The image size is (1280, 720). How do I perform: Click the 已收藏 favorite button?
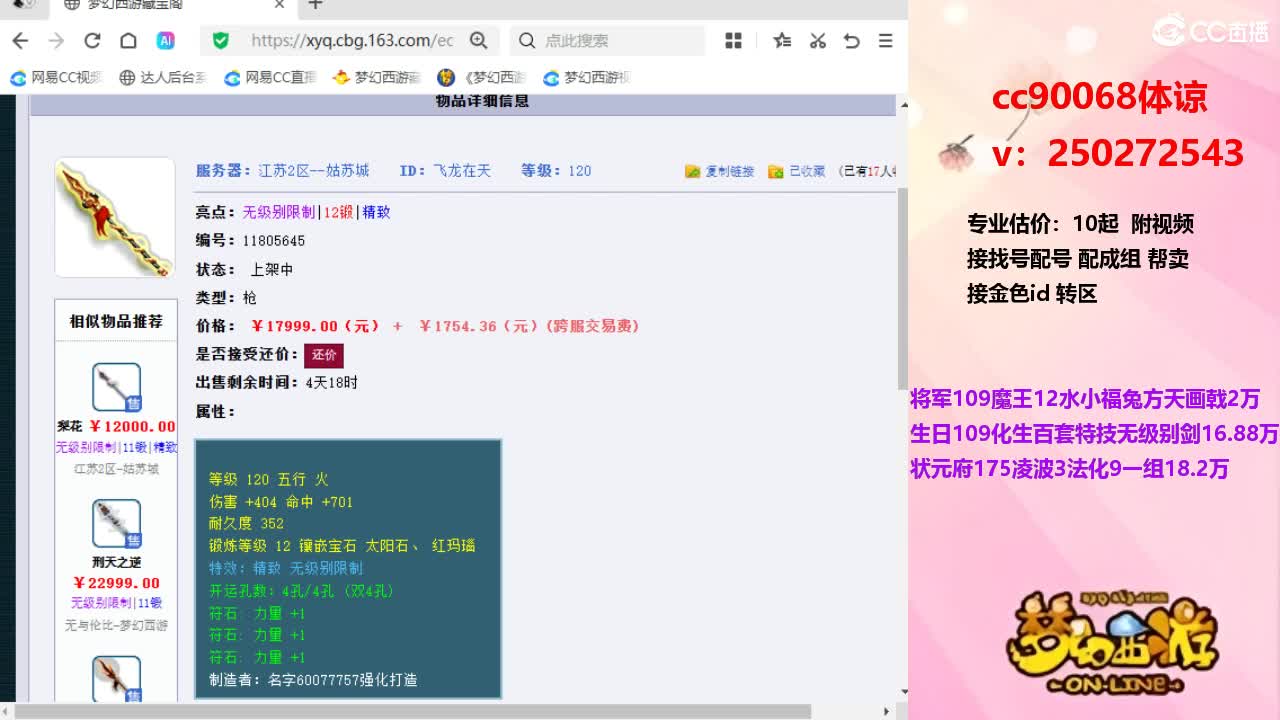tap(797, 171)
